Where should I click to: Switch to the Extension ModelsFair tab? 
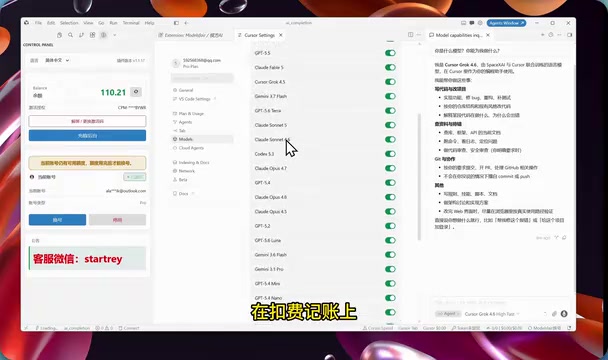click(190, 35)
